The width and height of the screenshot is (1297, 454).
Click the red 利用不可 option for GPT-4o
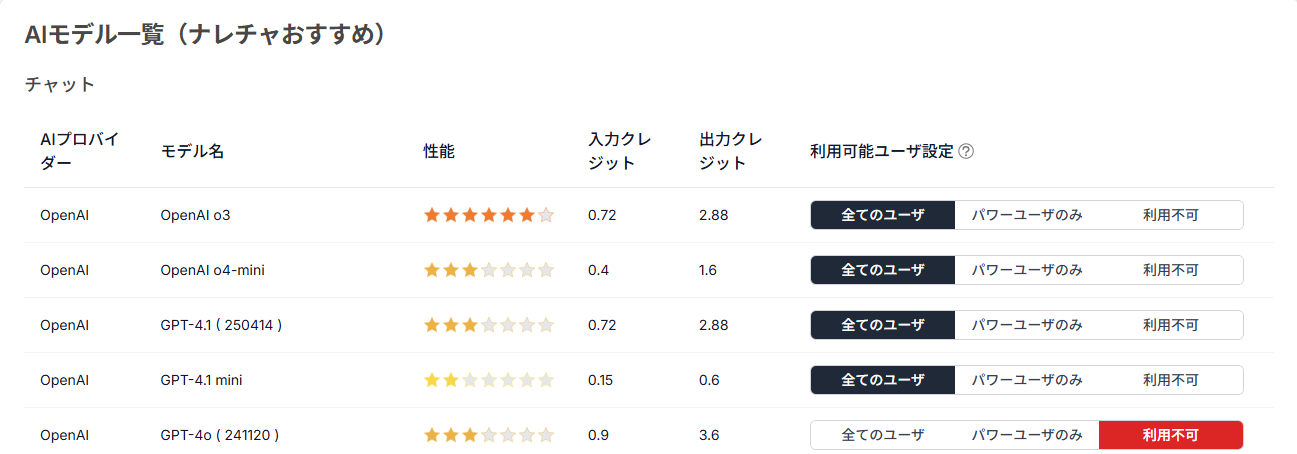[x=1170, y=435]
